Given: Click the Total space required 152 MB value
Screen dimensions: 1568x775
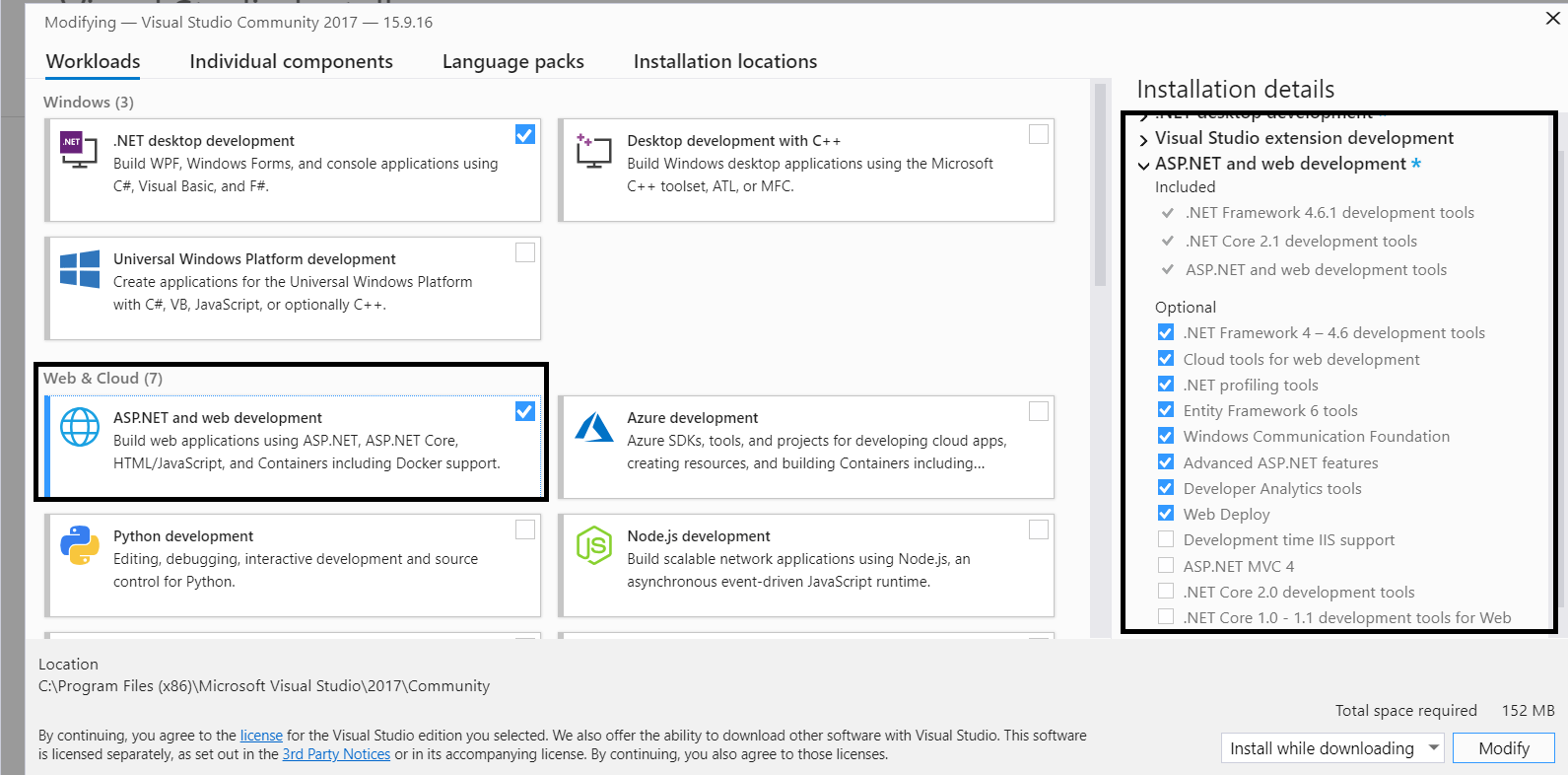Looking at the screenshot, I should [x=1528, y=710].
